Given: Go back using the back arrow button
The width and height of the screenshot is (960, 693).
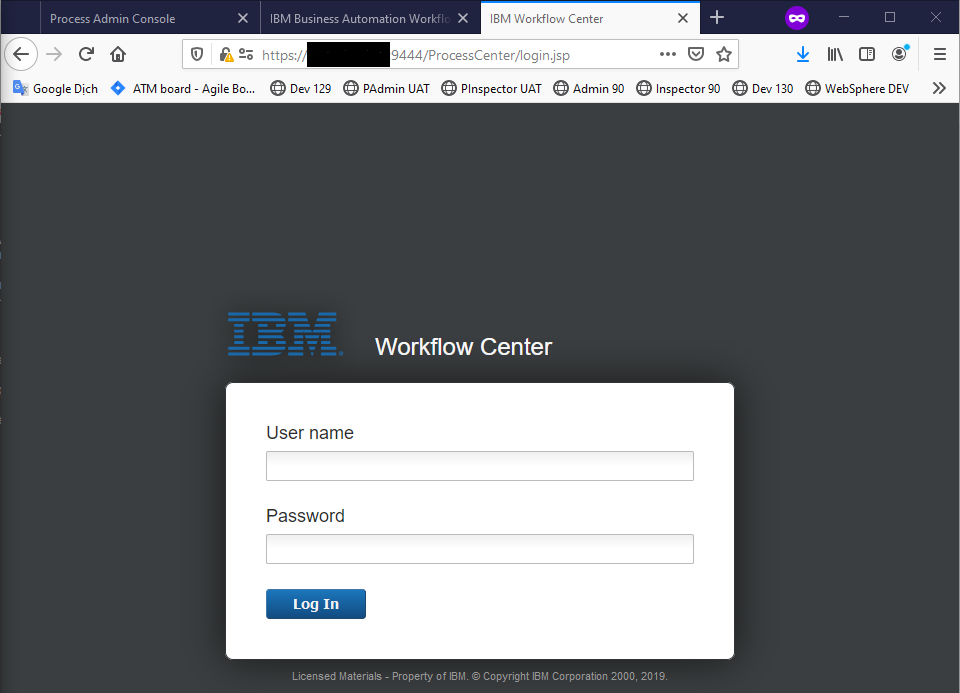Looking at the screenshot, I should (21, 54).
